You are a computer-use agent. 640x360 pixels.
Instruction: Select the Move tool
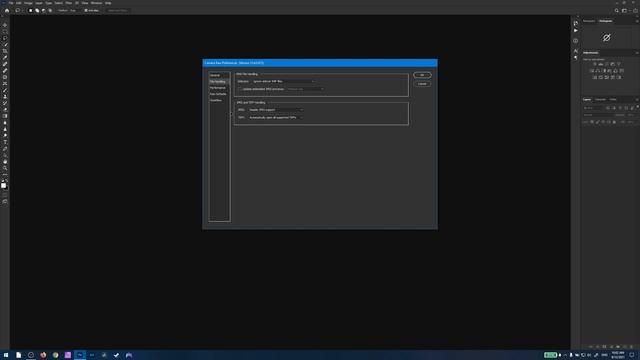point(5,25)
